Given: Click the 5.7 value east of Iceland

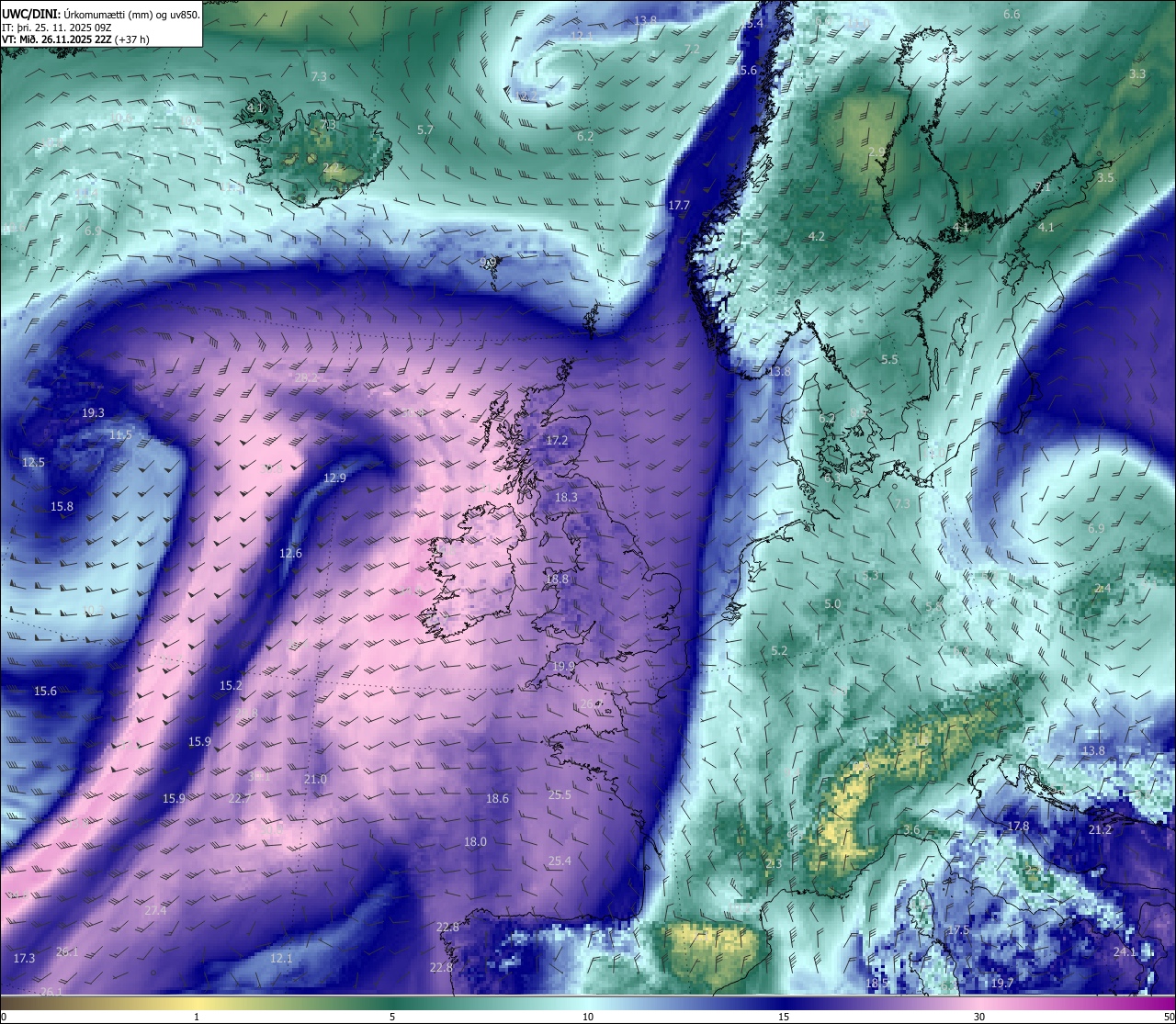Looking at the screenshot, I should [425, 130].
